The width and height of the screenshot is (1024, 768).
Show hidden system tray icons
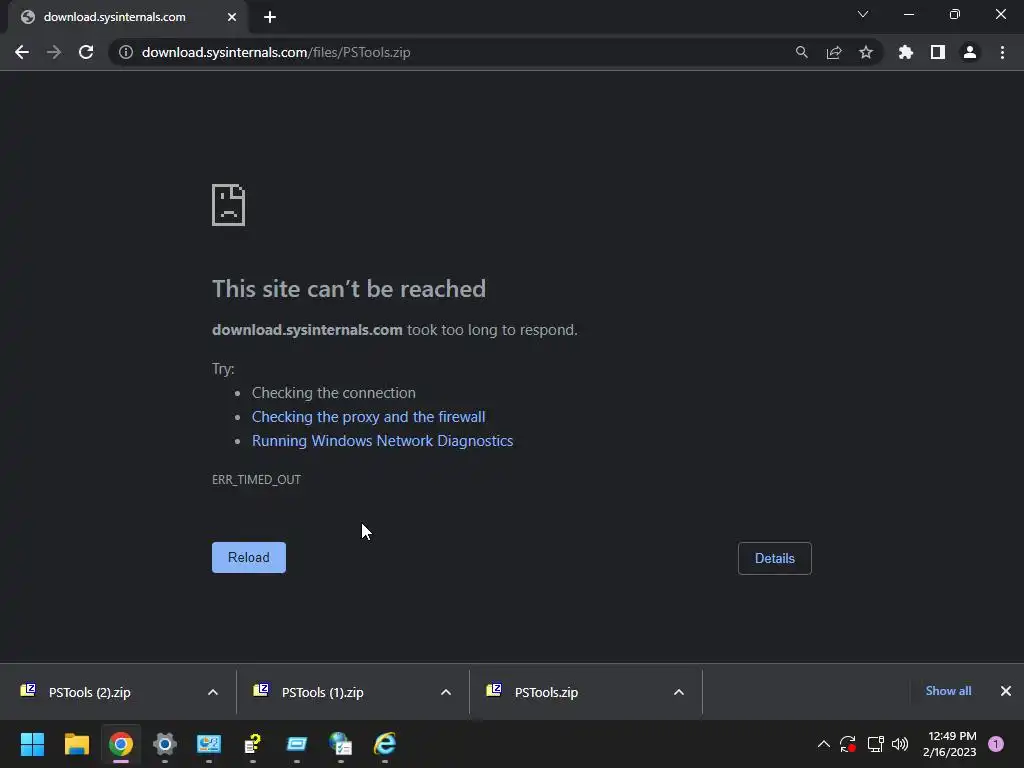tap(824, 744)
